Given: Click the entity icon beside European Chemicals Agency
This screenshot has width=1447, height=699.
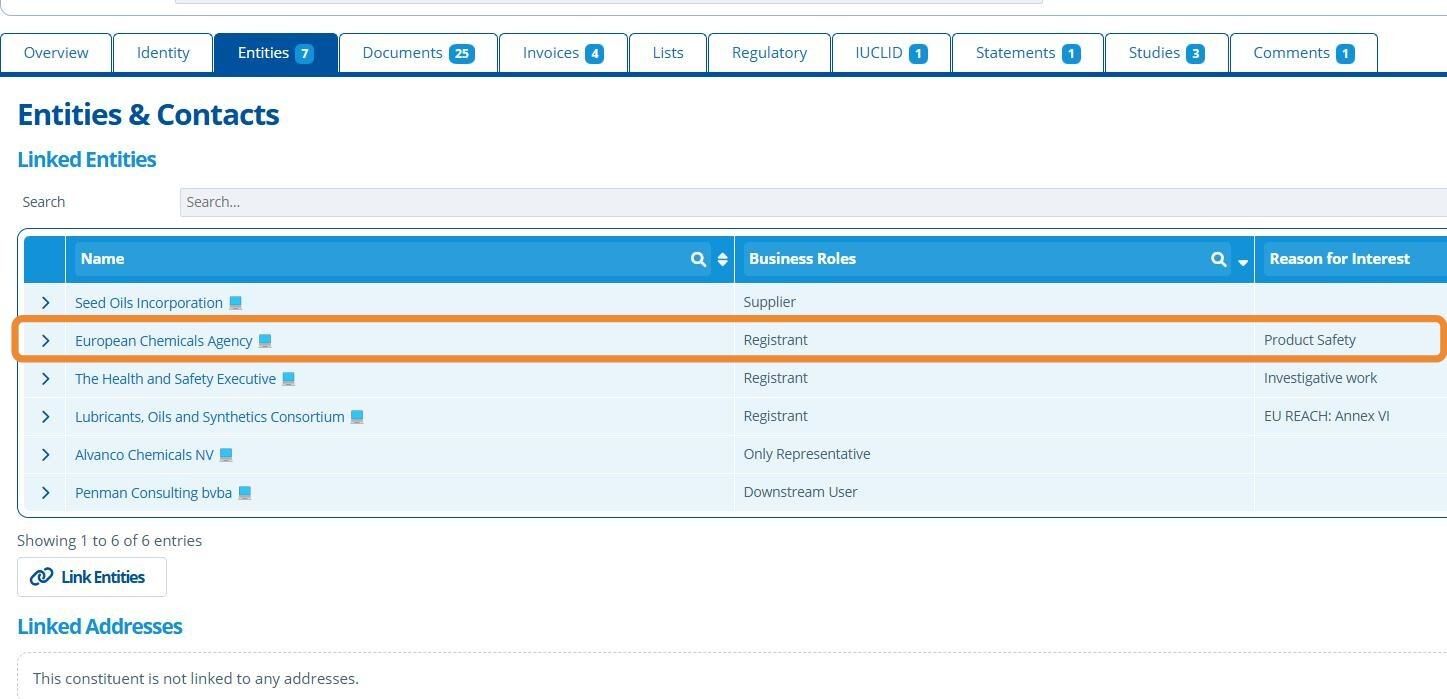Looking at the screenshot, I should pos(265,341).
